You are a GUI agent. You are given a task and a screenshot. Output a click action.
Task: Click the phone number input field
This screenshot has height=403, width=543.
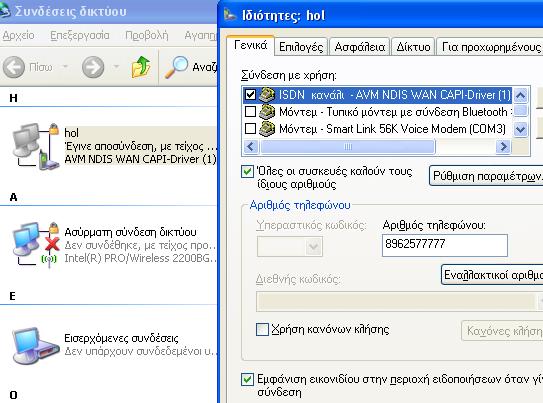(445, 245)
